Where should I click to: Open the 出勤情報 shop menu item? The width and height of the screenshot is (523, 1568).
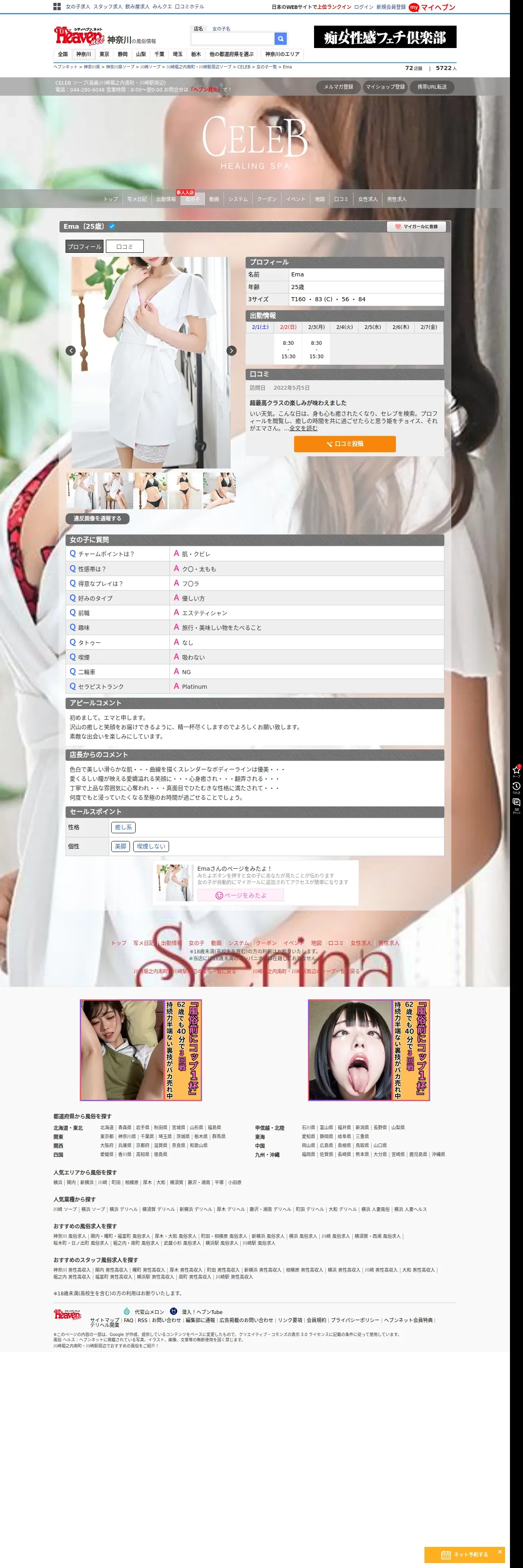166,199
